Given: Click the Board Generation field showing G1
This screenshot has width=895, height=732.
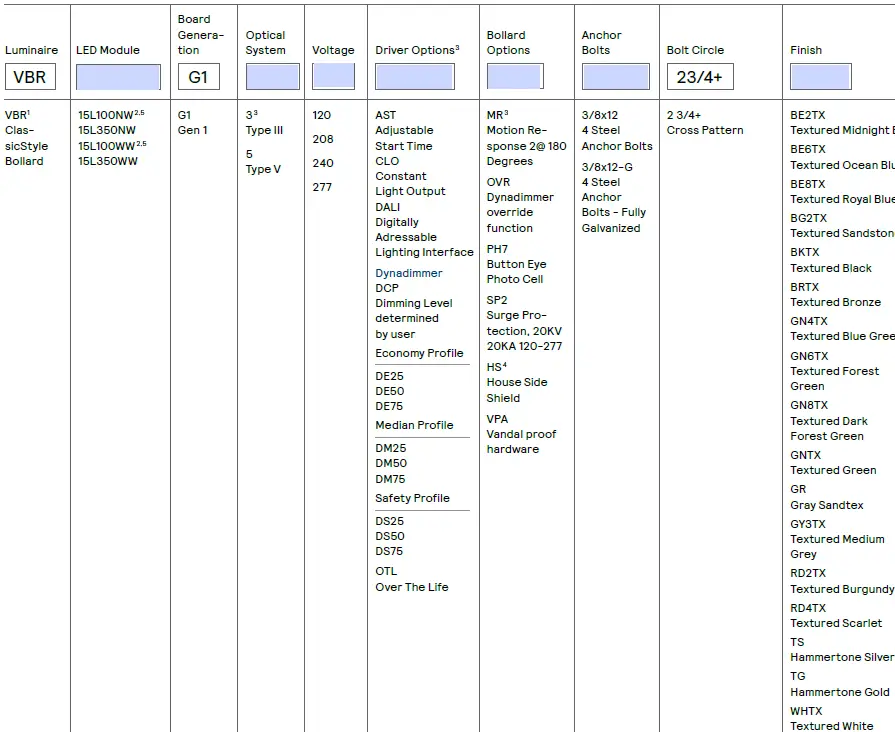Looking at the screenshot, I should click(199, 77).
